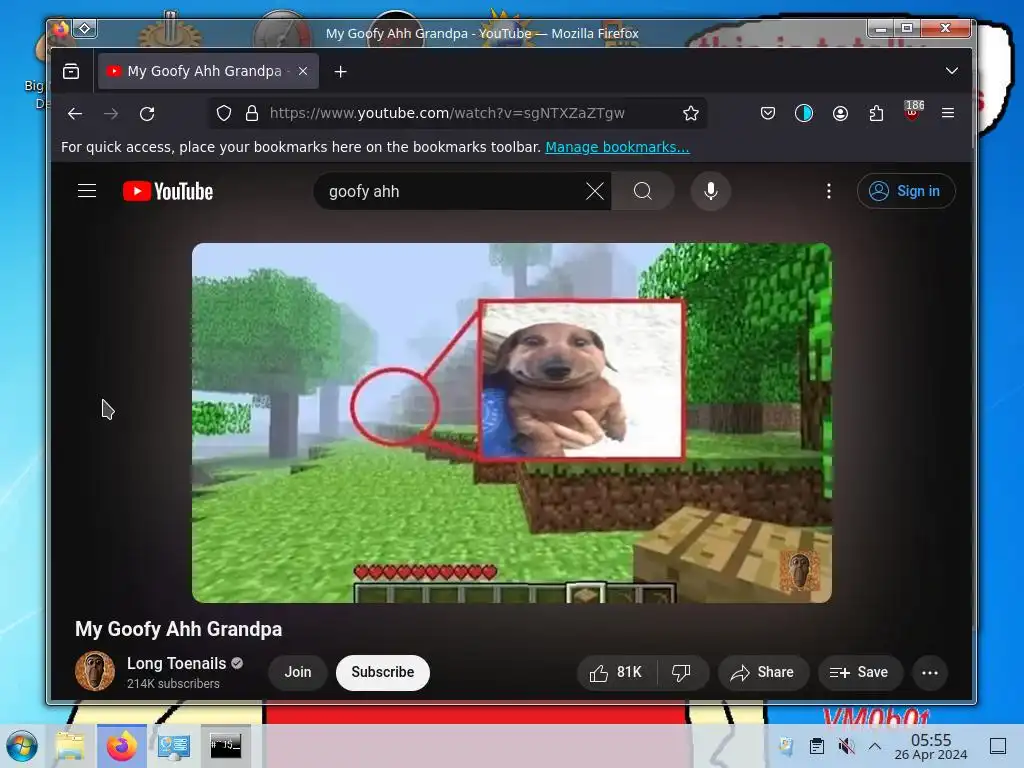Go back with the browser back arrow
This screenshot has height=768, width=1024.
(x=74, y=114)
